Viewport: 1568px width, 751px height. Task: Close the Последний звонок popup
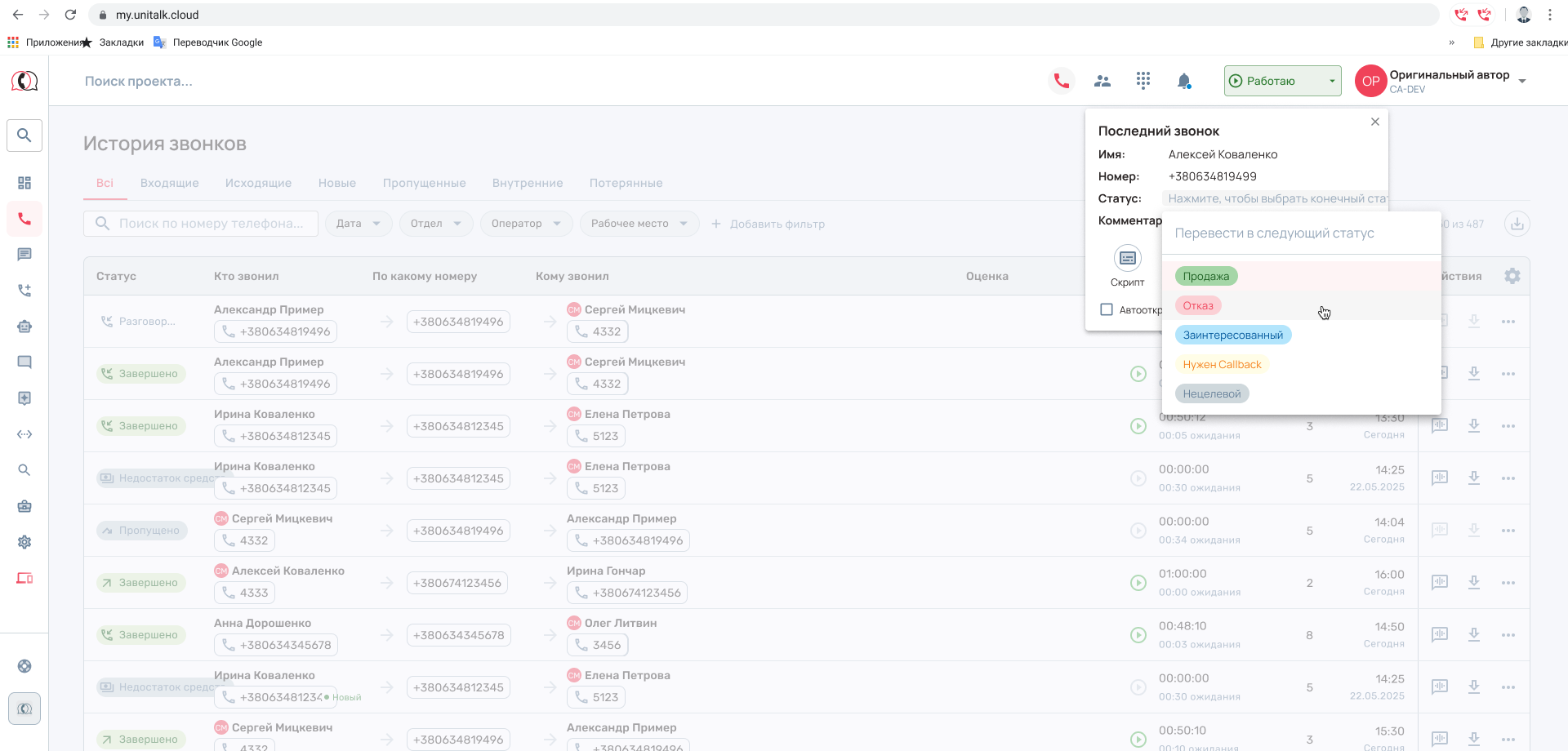(1375, 122)
